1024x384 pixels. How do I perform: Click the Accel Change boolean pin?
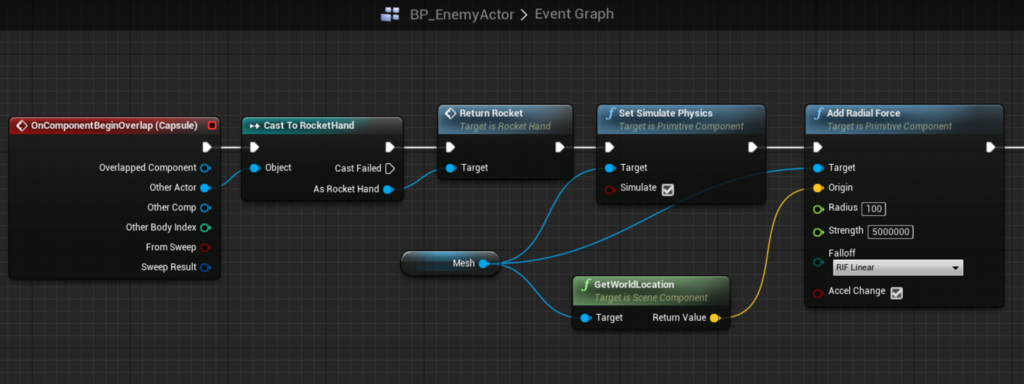coord(818,293)
